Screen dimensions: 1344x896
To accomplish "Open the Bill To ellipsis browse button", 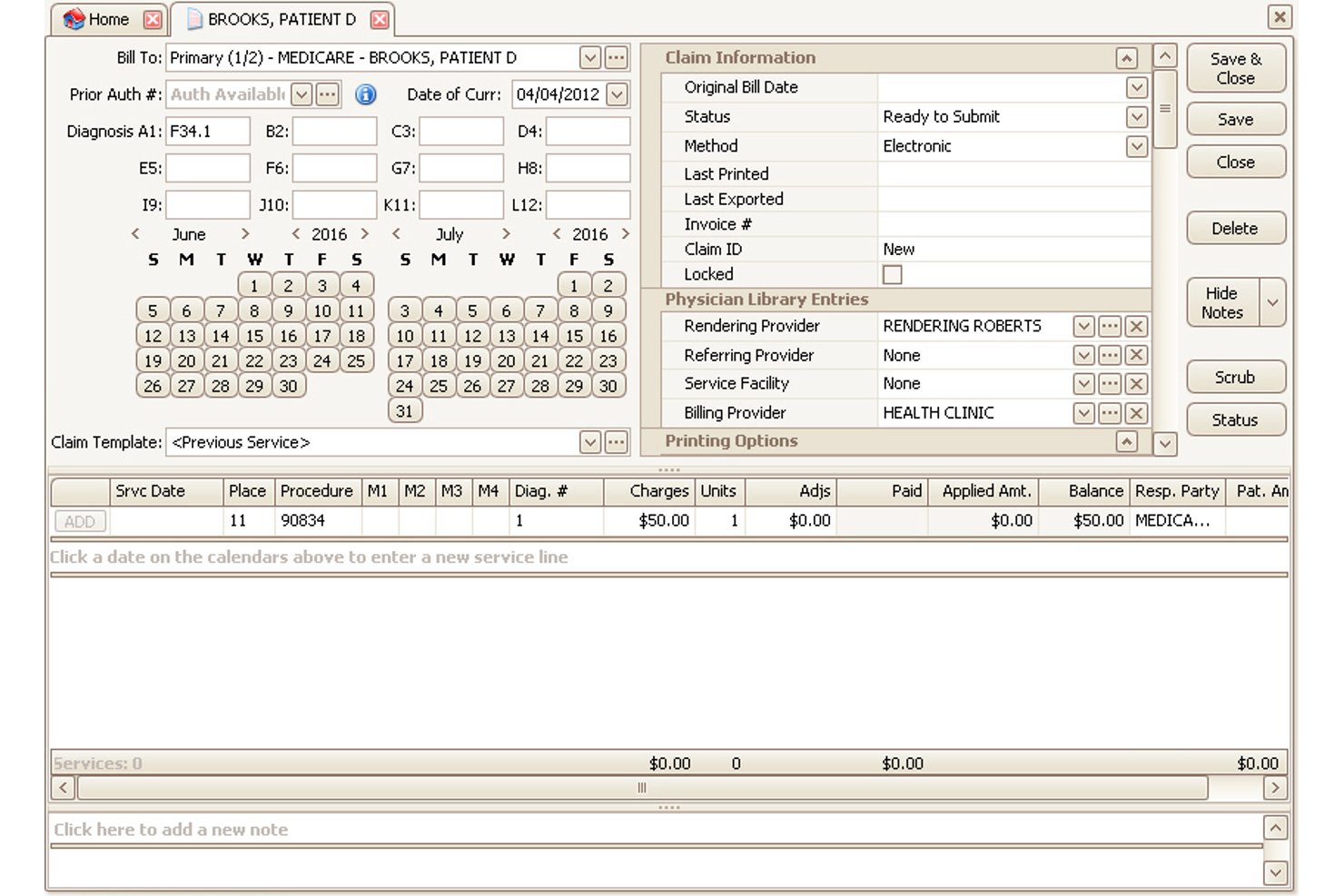I will [x=616, y=58].
